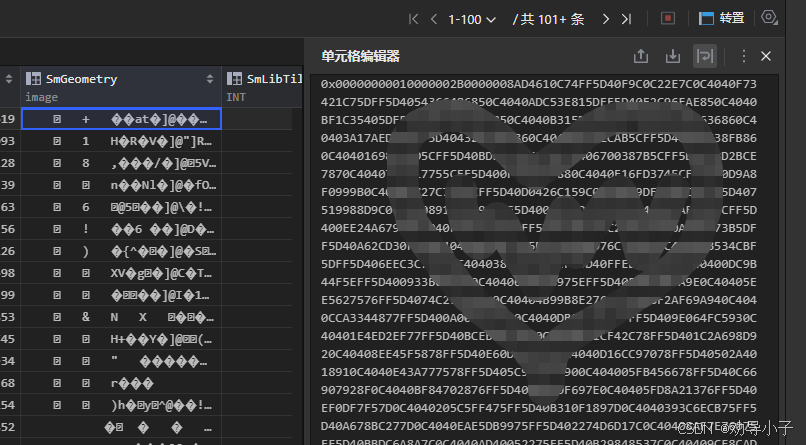Click the SmGeometry column table icon
The width and height of the screenshot is (806, 445).
pyautogui.click(x=33, y=79)
